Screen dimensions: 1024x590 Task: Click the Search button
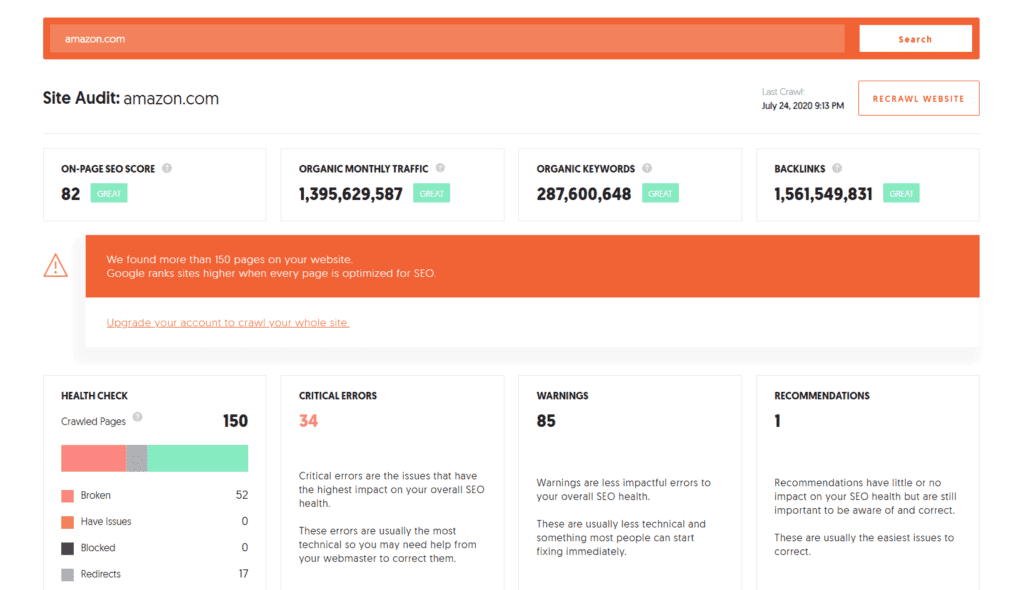(x=915, y=39)
